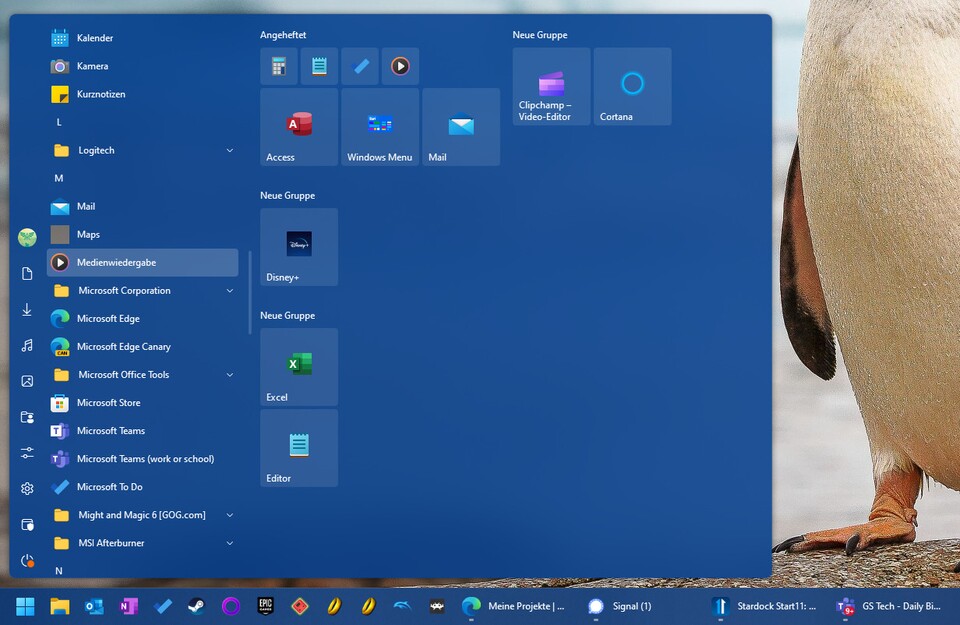
Task: Open the Windows Menu tile
Action: [380, 127]
